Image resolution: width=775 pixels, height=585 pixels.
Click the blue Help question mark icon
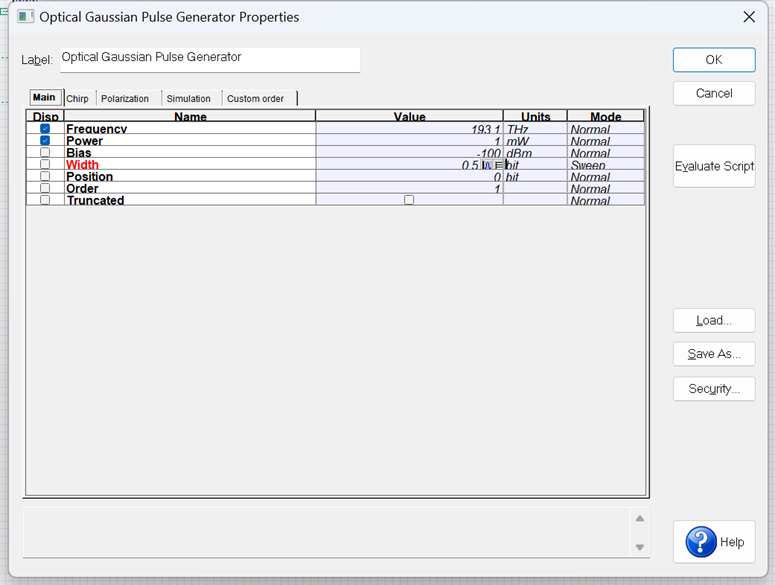point(701,542)
